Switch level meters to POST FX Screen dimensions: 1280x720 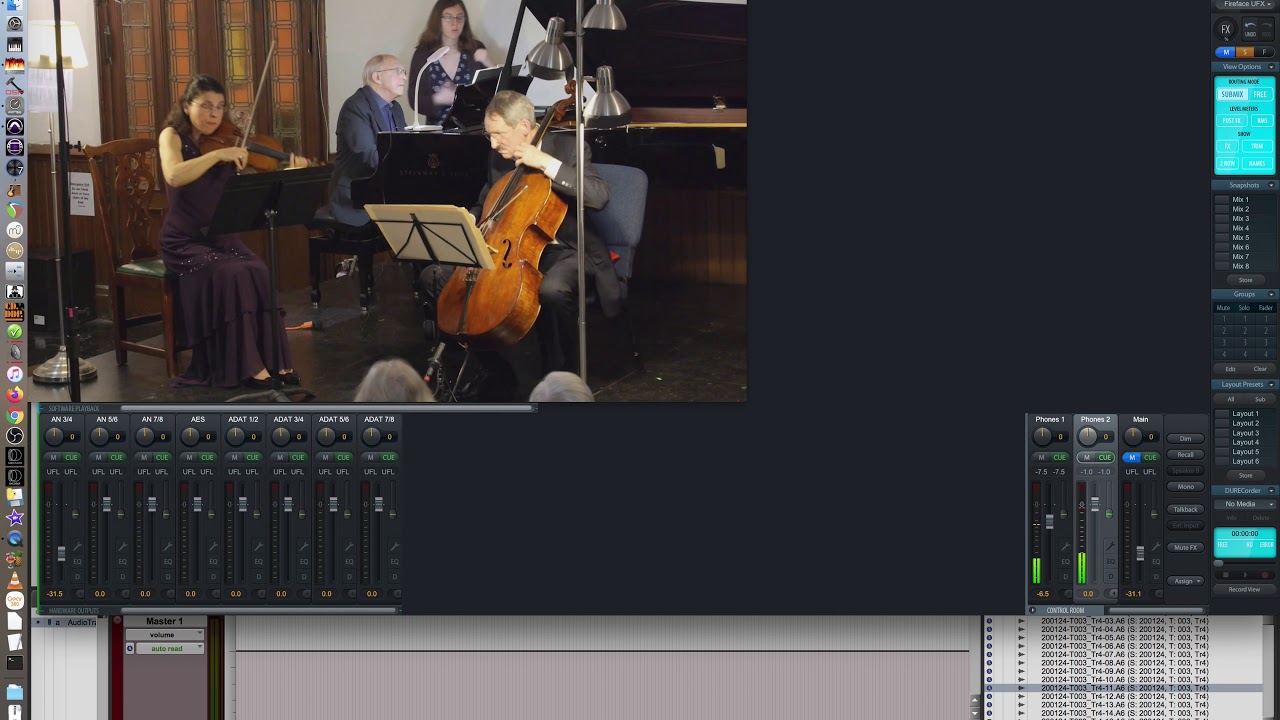[1232, 120]
